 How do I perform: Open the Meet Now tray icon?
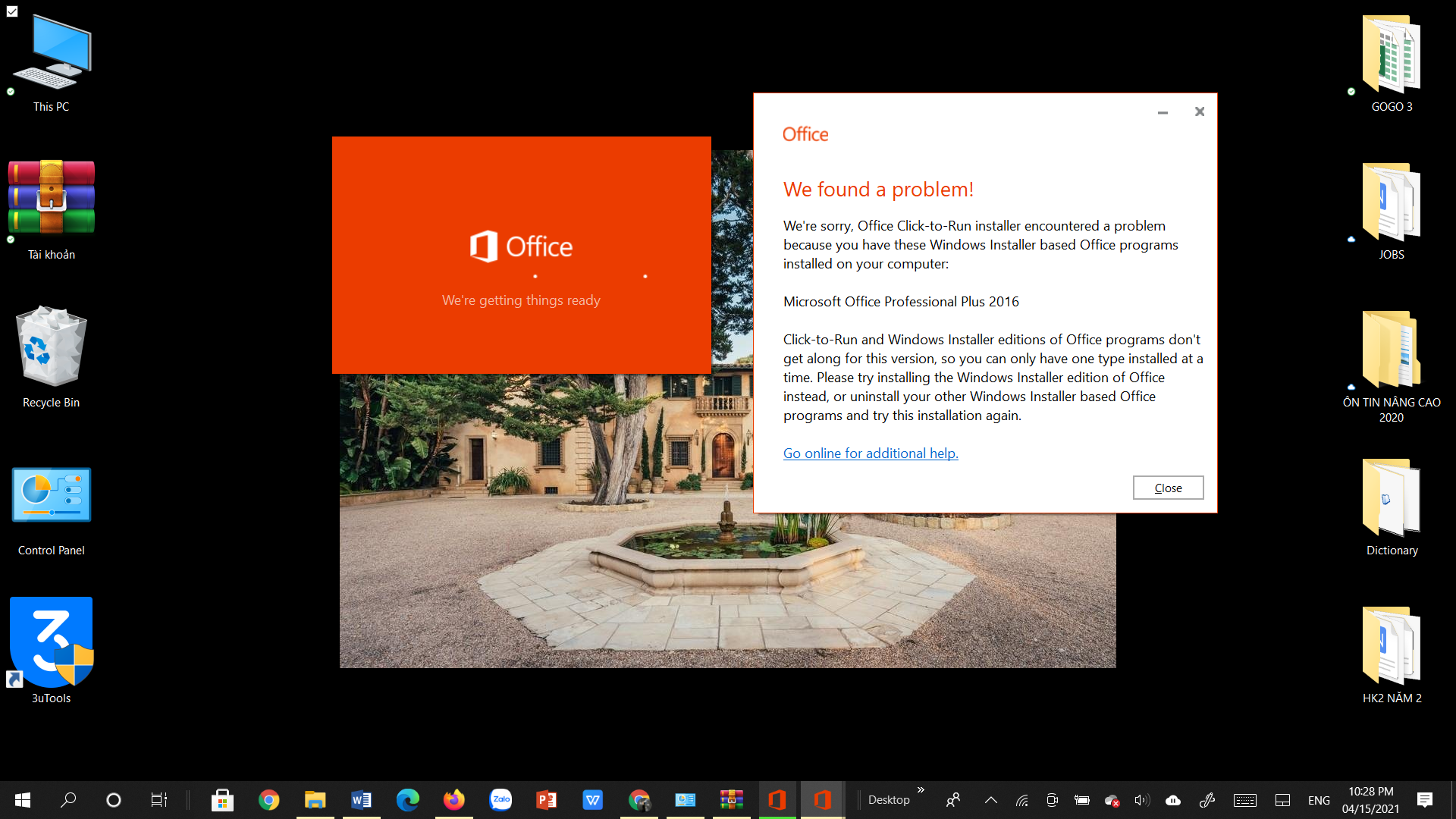(1052, 800)
